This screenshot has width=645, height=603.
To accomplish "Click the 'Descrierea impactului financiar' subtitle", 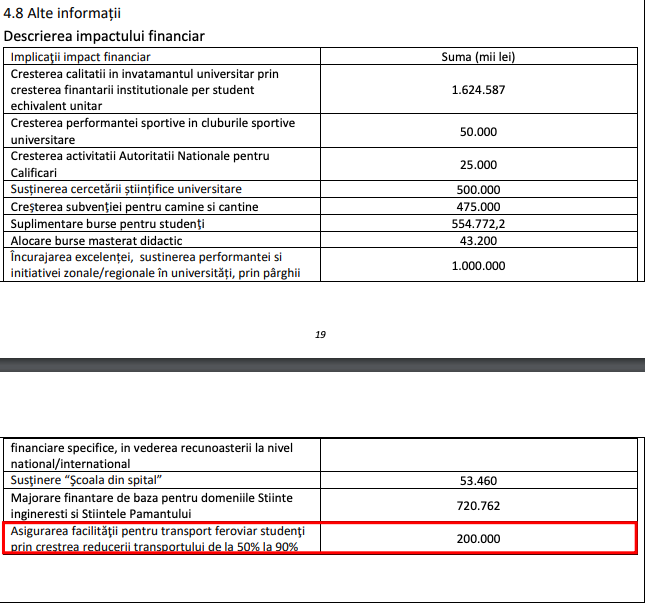I will pyautogui.click(x=104, y=36).
